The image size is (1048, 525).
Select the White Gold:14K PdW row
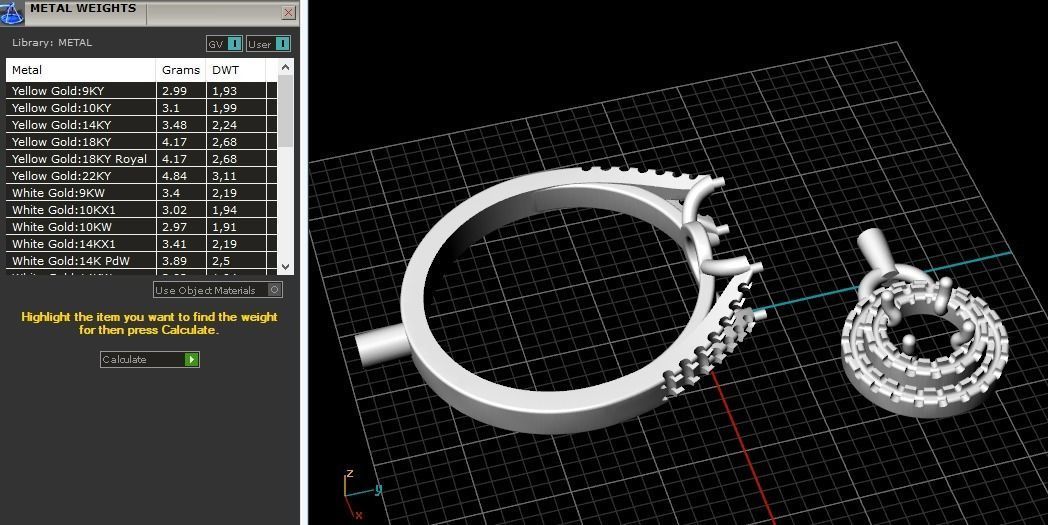pyautogui.click(x=141, y=261)
